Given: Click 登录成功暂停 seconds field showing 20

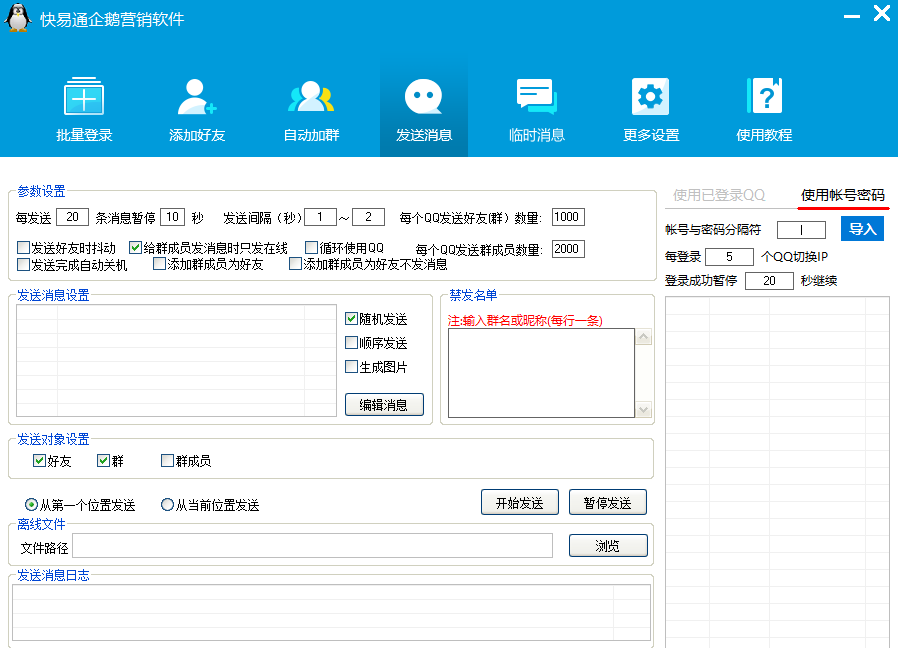Looking at the screenshot, I should coord(769,281).
